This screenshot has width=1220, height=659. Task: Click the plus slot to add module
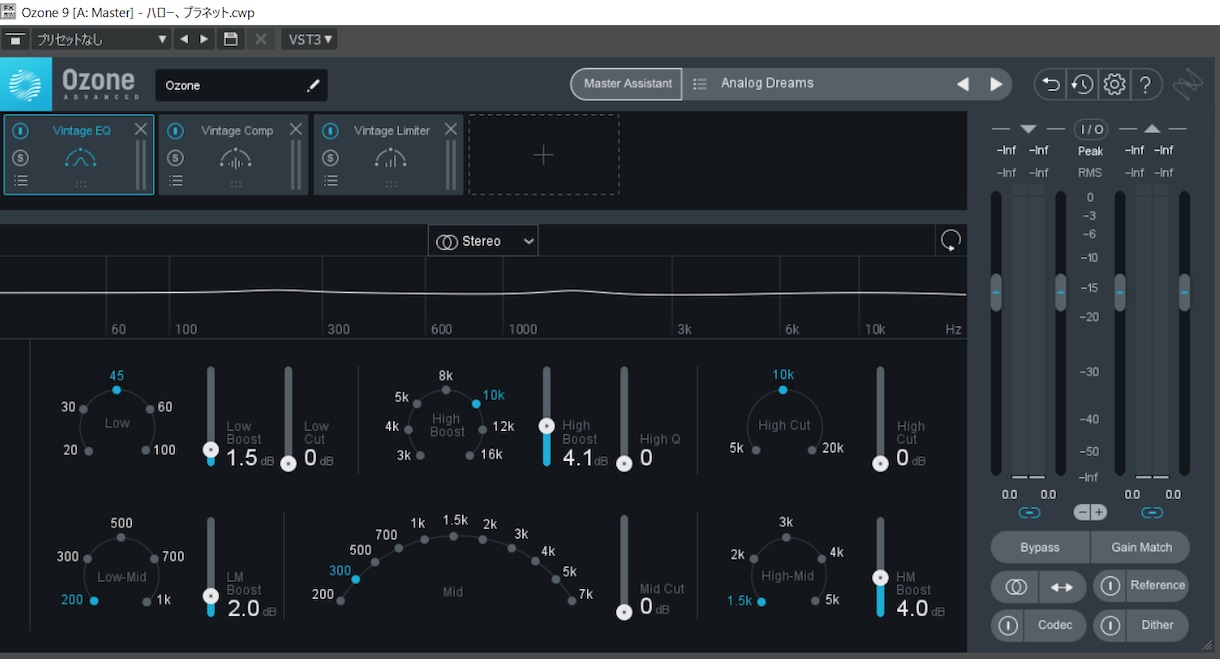click(x=543, y=155)
